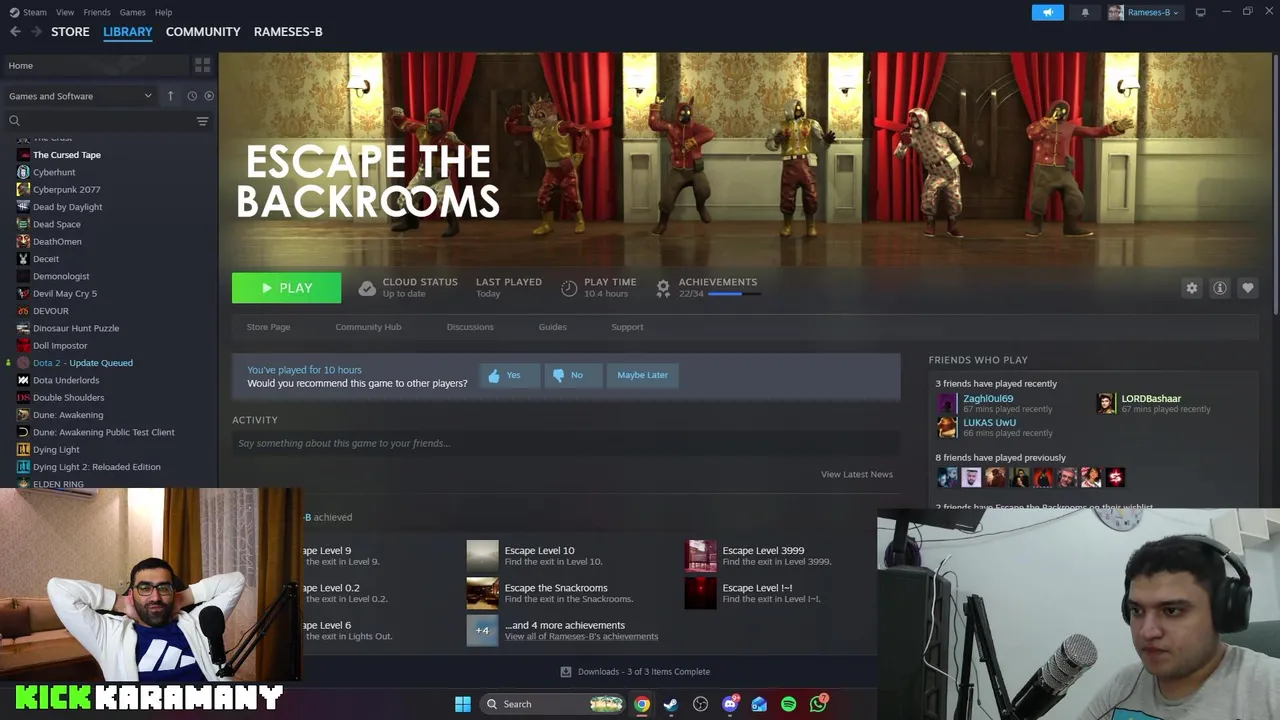This screenshot has width=1280, height=720.
Task: Select Dying Light 2: Reloaded Edition
Action: click(96, 467)
